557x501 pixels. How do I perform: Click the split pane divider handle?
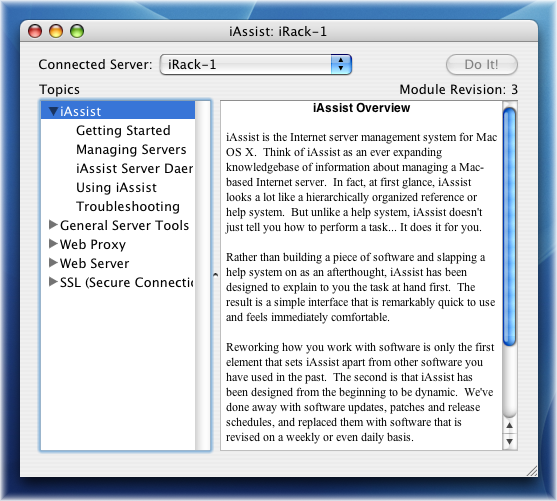click(215, 275)
